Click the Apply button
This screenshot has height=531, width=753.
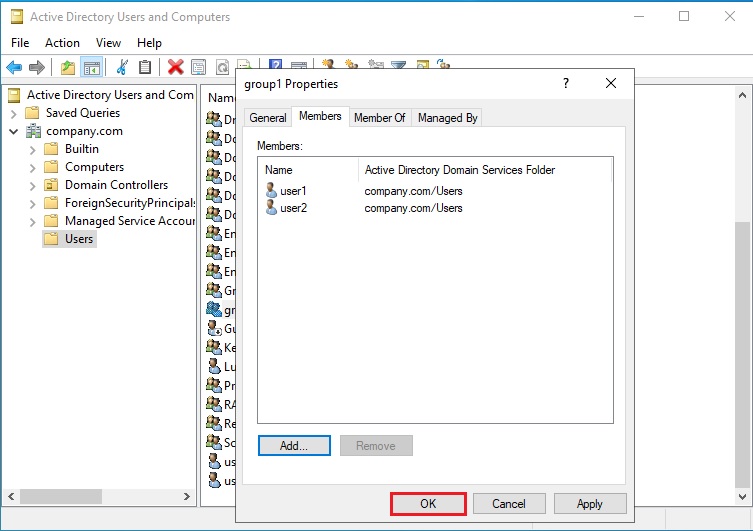pyautogui.click(x=590, y=504)
